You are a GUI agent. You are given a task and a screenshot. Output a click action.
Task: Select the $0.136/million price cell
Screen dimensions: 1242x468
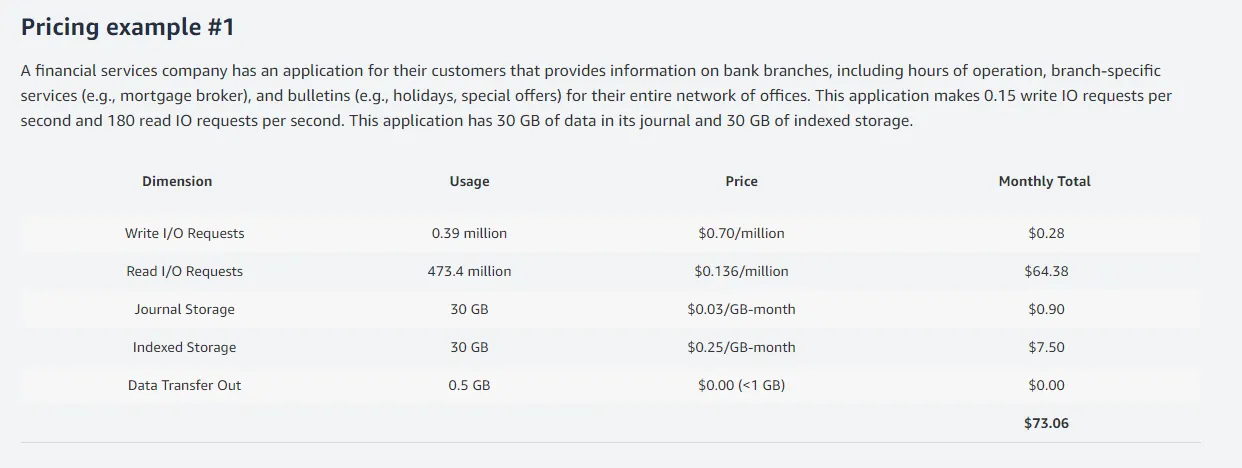tap(741, 271)
